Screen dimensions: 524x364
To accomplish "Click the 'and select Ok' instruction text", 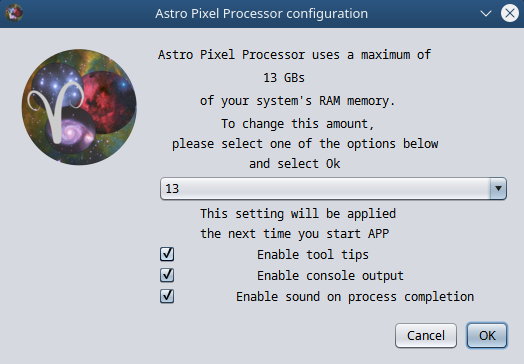I will coord(294,164).
